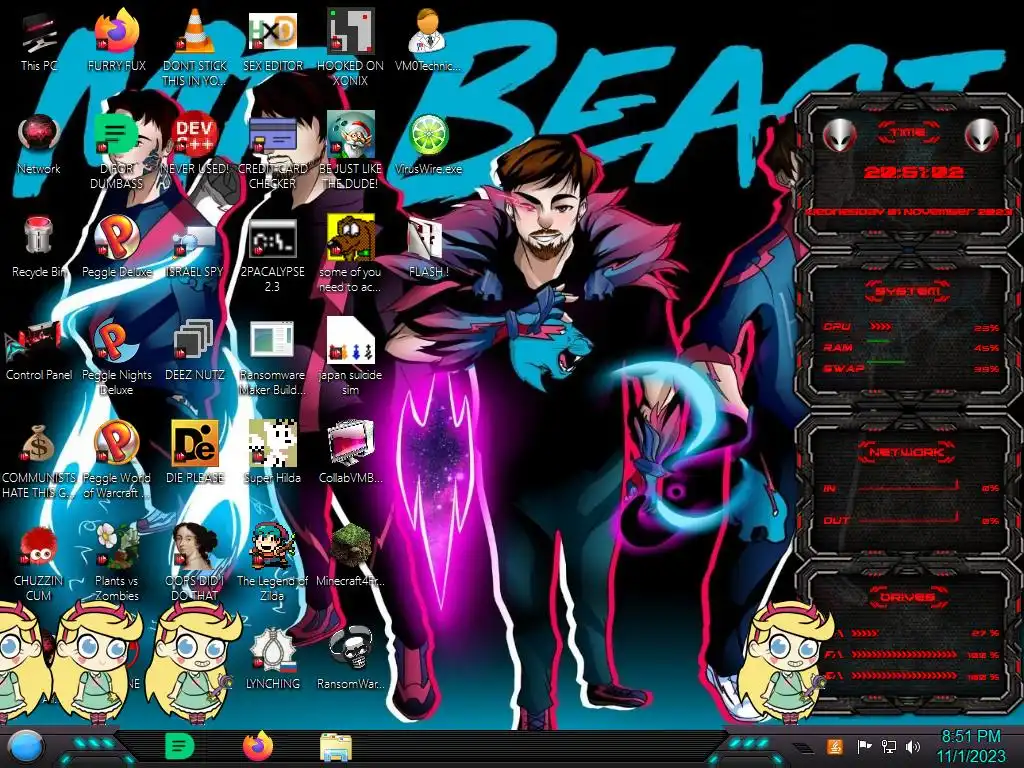Click the 20:51:02 clock readout
The width and height of the screenshot is (1024, 768).
(x=914, y=172)
